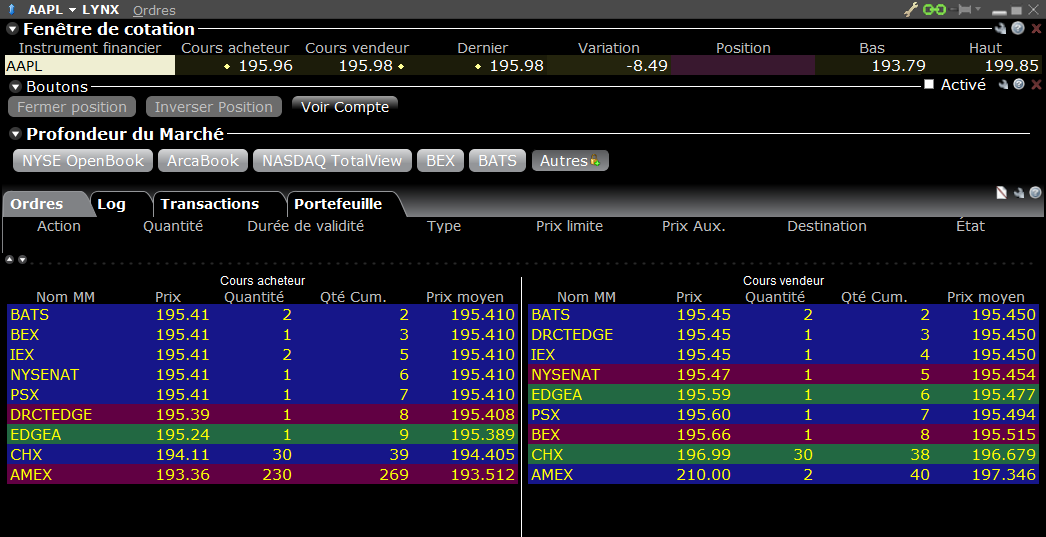Switch to the Transactions tab
Screen dimensions: 1046x537
[209, 204]
